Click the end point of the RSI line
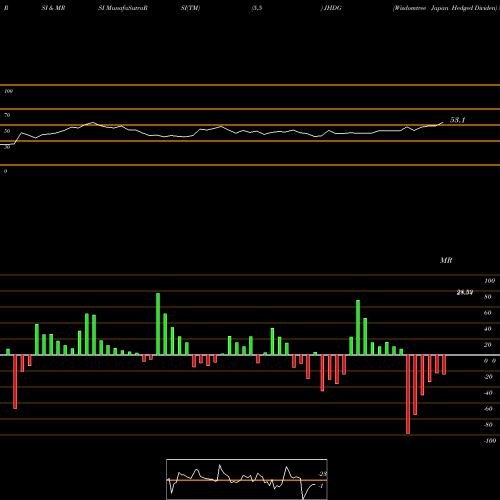Image resolution: width=500 pixels, height=500 pixels. pos(443,122)
